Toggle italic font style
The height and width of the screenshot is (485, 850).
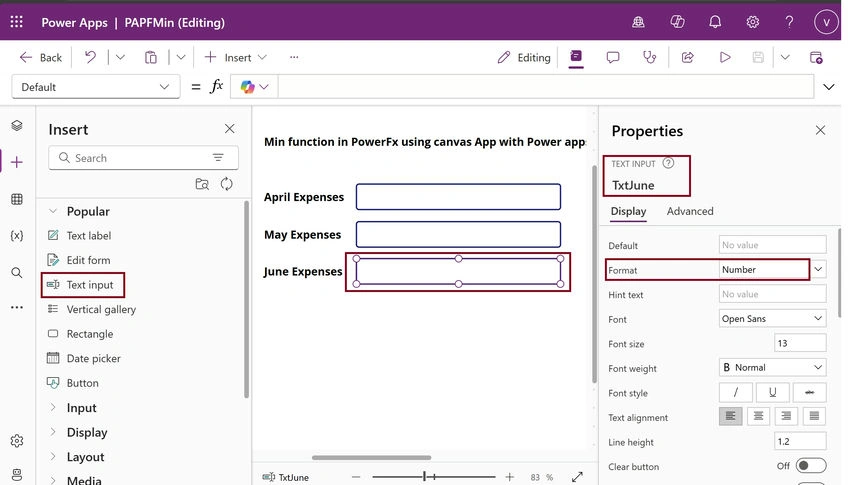tap(736, 392)
